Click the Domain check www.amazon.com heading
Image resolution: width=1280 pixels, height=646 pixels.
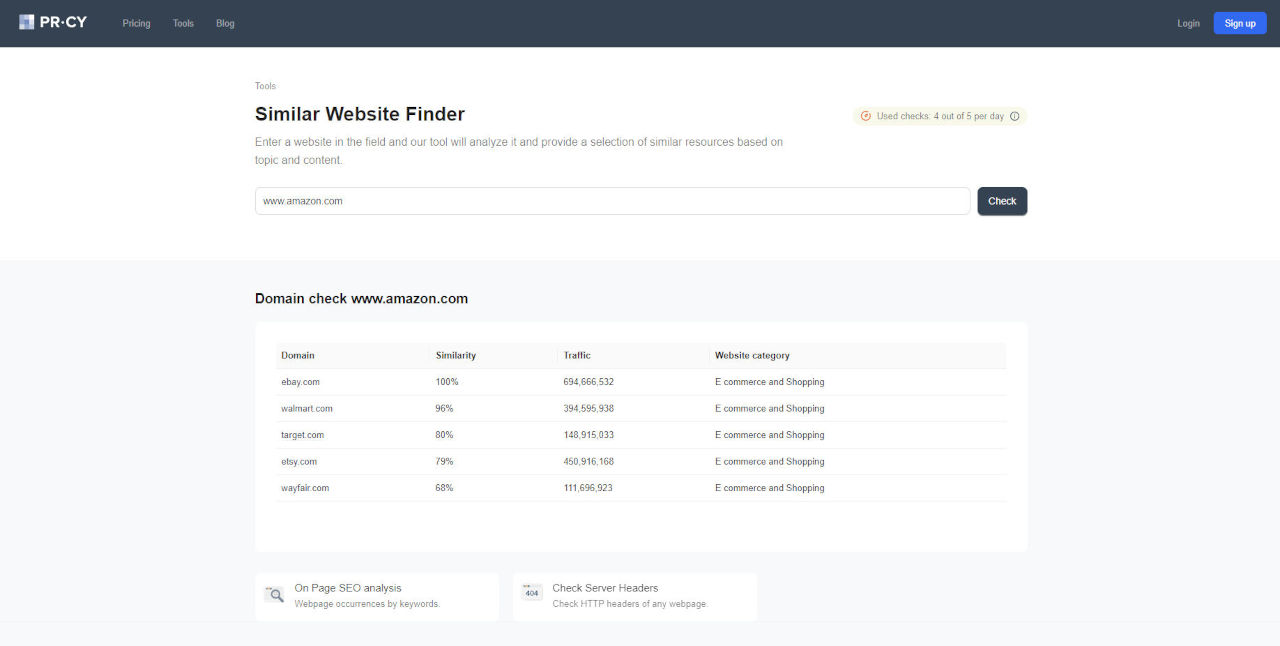point(361,298)
